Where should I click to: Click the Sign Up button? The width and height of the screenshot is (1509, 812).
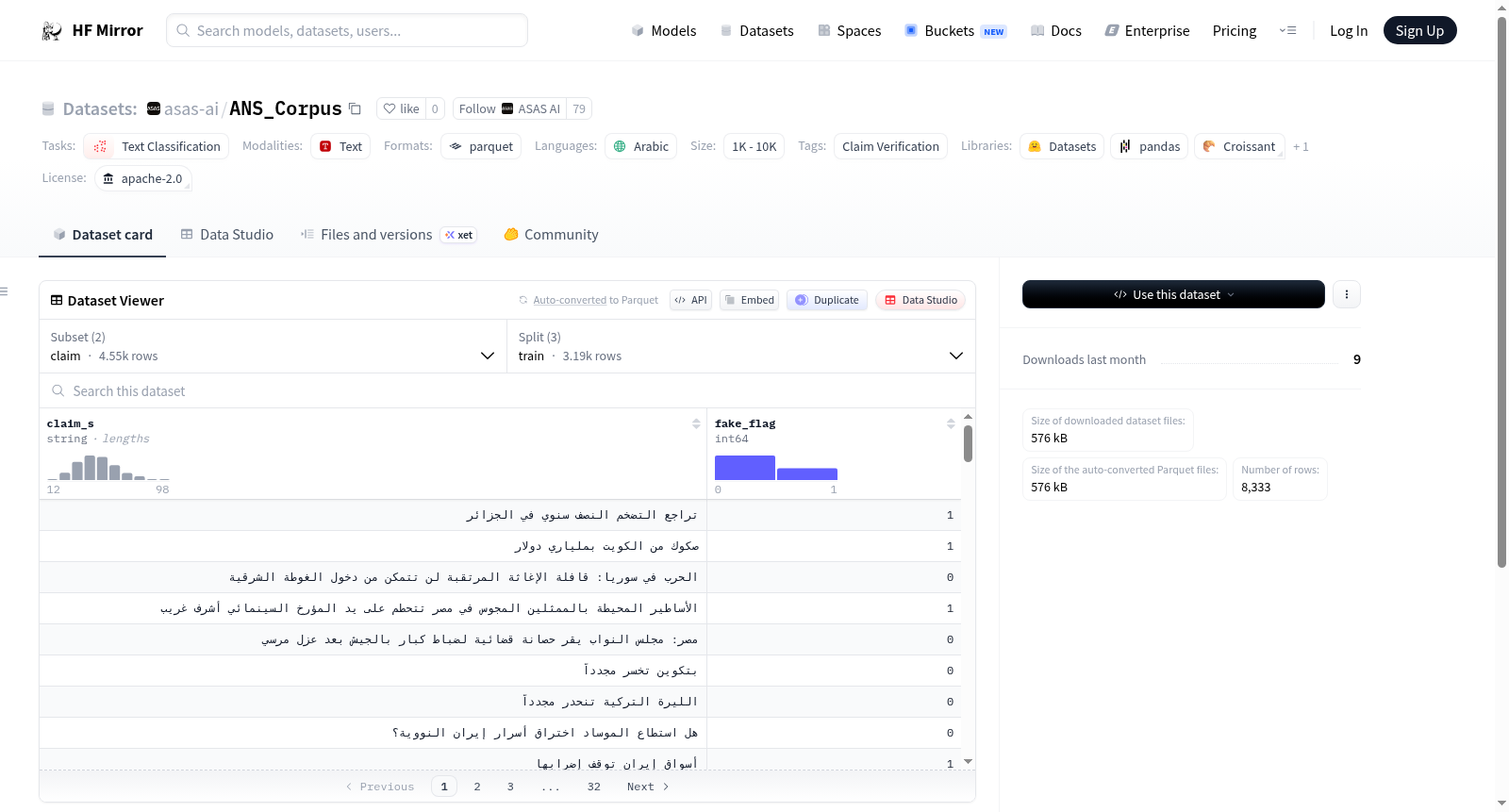pos(1419,30)
